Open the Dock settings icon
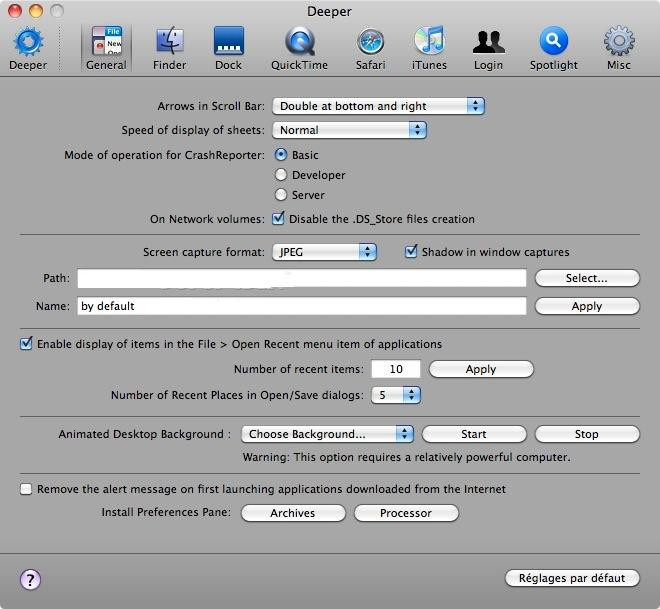660x609 pixels. [x=229, y=48]
